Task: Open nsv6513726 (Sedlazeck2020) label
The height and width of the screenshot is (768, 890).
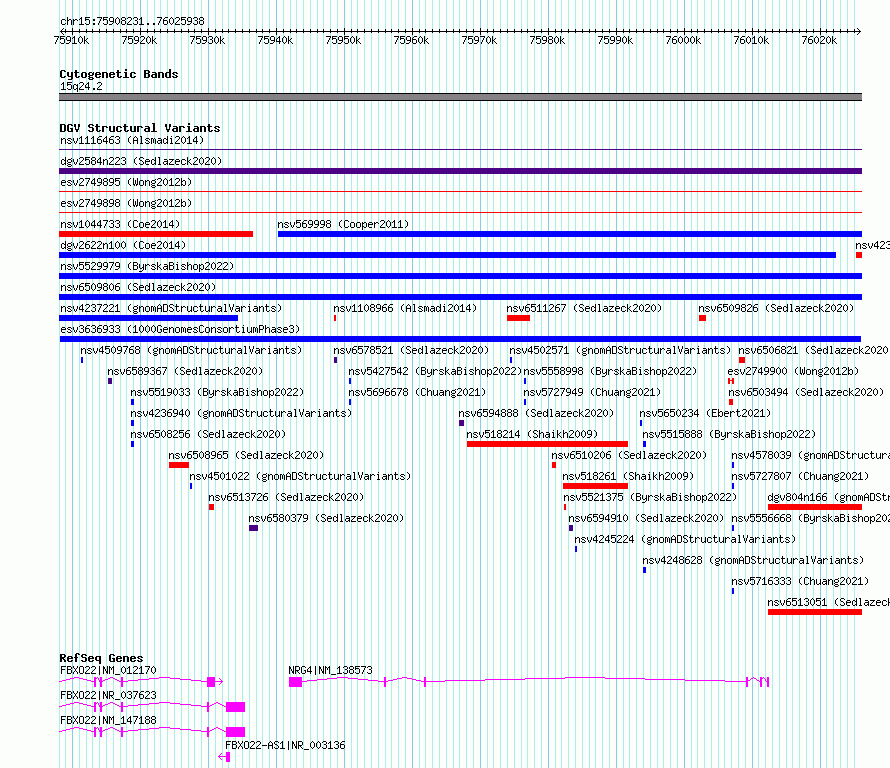Action: [x=287, y=497]
